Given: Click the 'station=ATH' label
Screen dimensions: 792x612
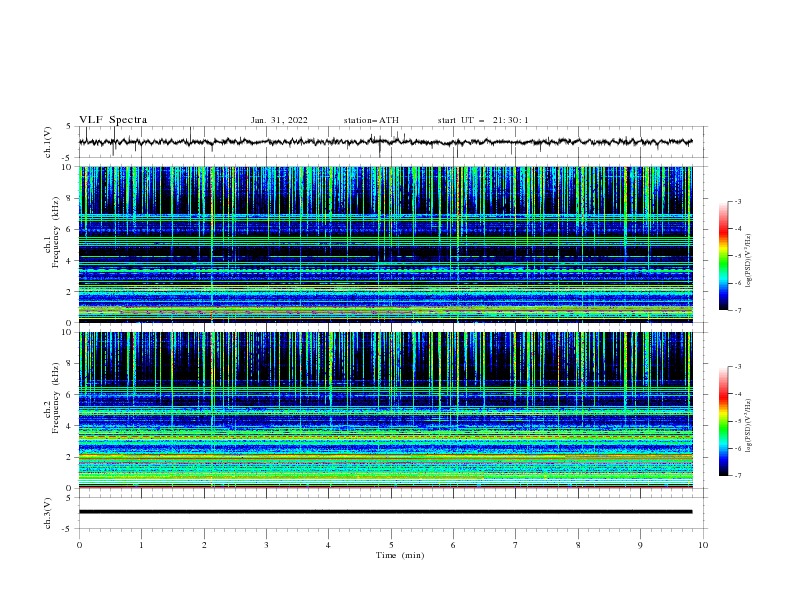Looking at the screenshot, I should [371, 120].
